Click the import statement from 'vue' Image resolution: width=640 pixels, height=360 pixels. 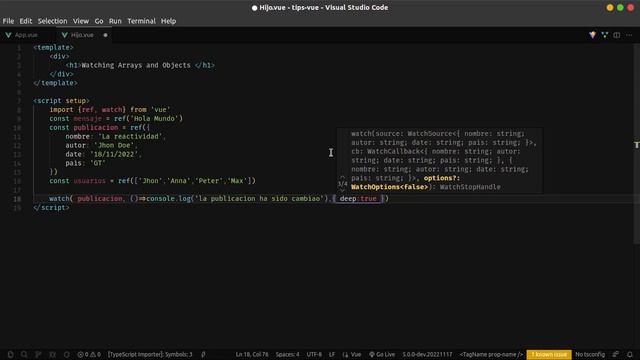110,110
